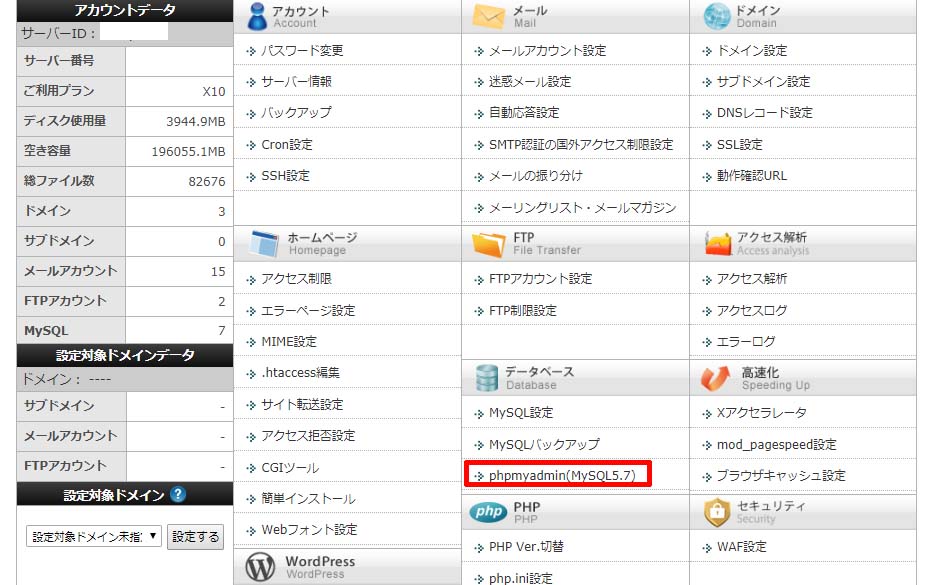The image size is (926, 585).
Task: Click the FTP folder icon
Action: [x=489, y=244]
